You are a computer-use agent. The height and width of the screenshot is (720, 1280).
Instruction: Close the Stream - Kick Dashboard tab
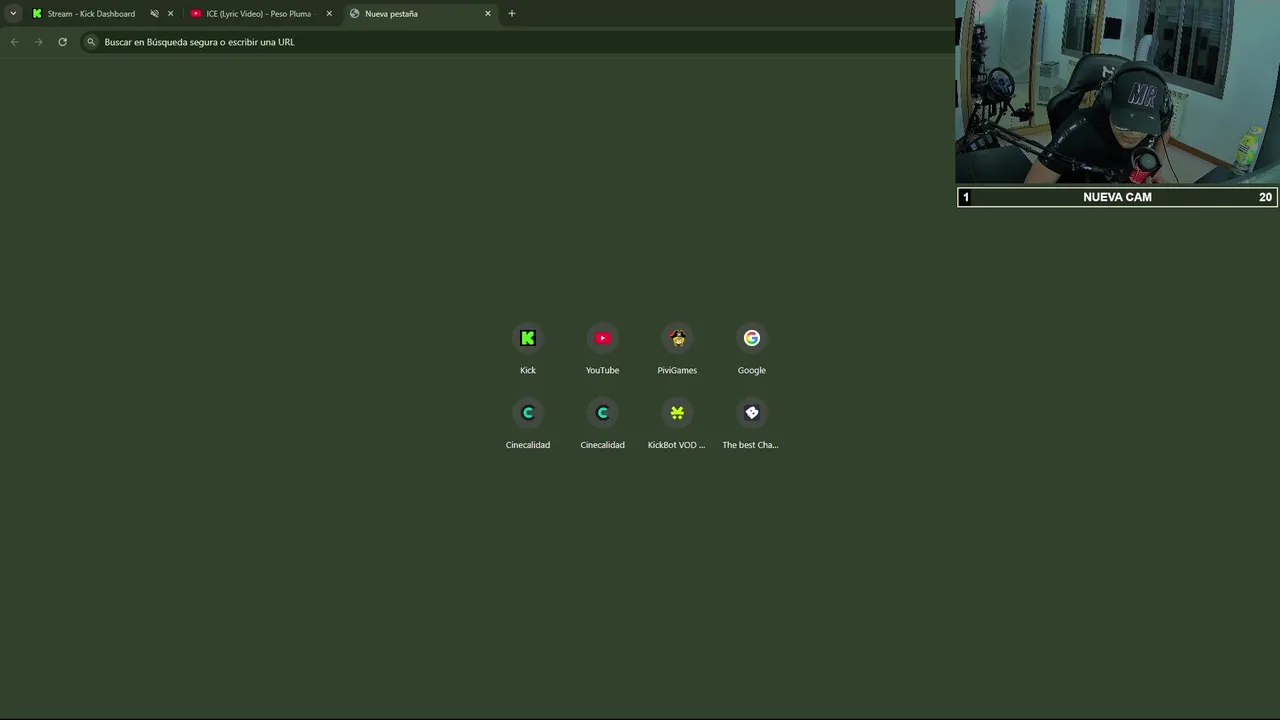[x=170, y=14]
